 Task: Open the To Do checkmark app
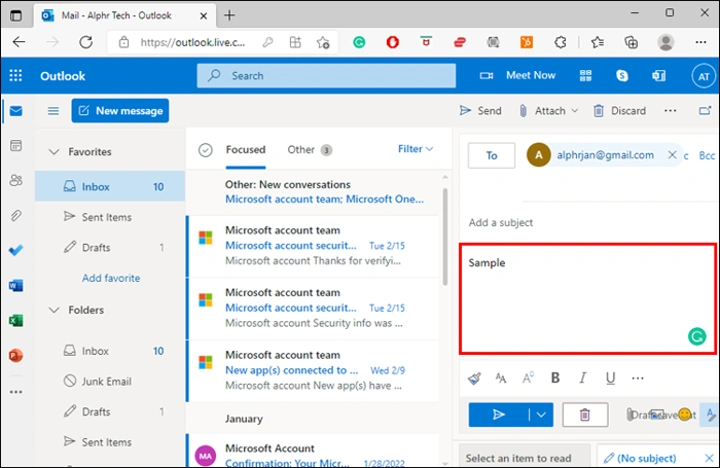pyautogui.click(x=16, y=250)
